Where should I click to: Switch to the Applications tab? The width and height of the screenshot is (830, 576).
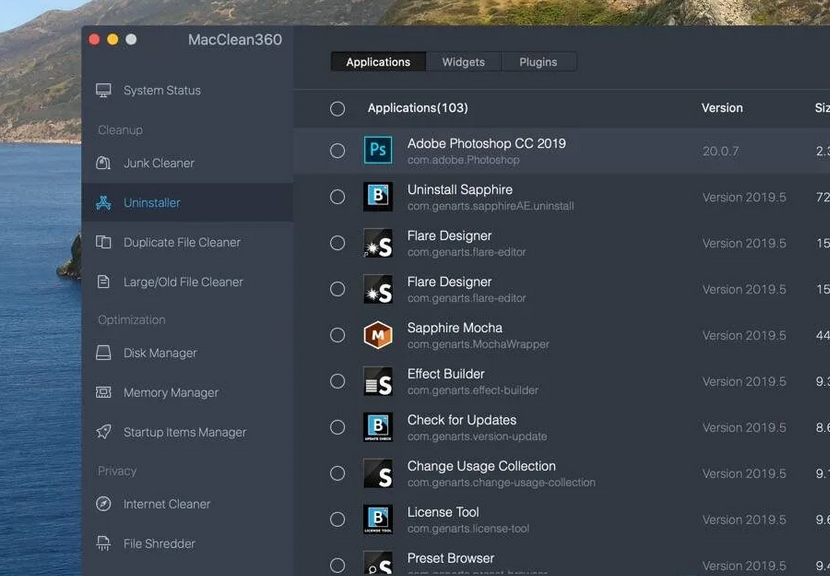tap(378, 62)
